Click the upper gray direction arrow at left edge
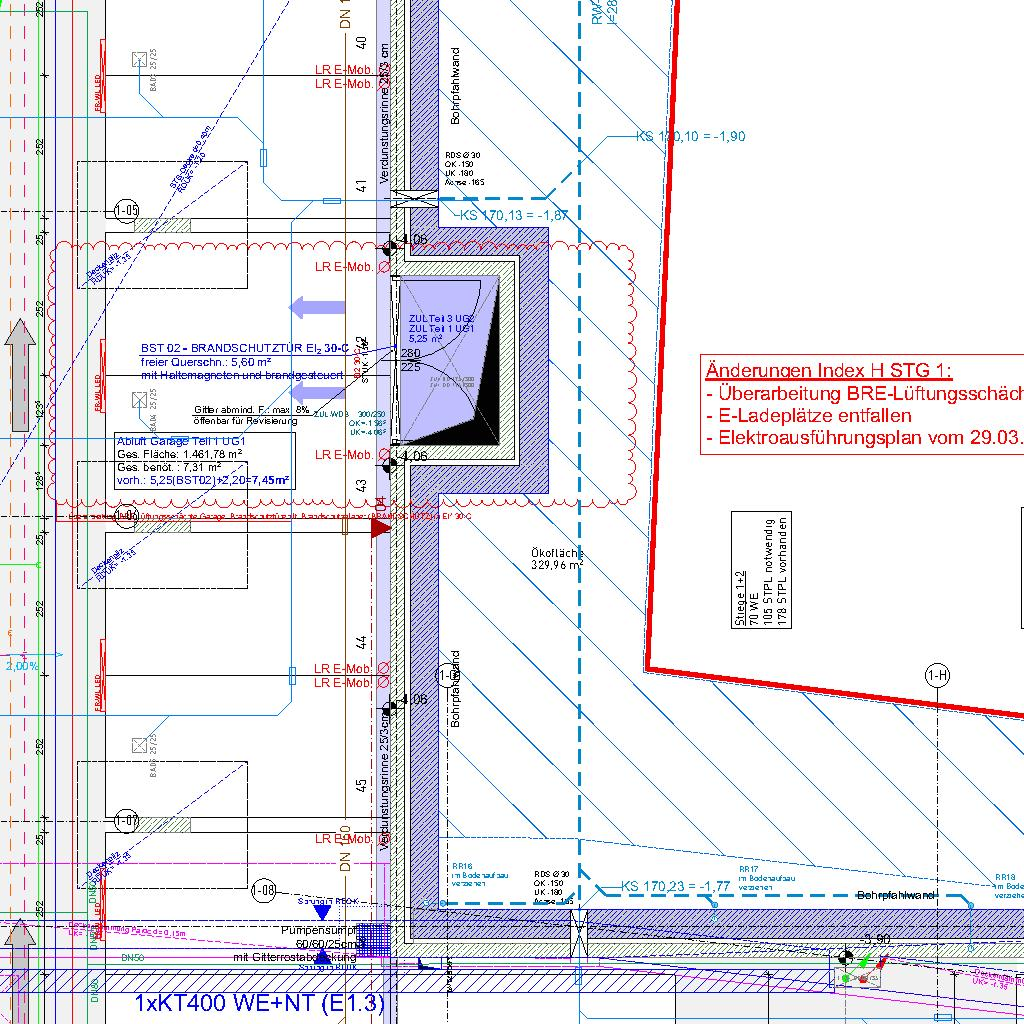Screen dimensions: 1024x1024 [18, 347]
